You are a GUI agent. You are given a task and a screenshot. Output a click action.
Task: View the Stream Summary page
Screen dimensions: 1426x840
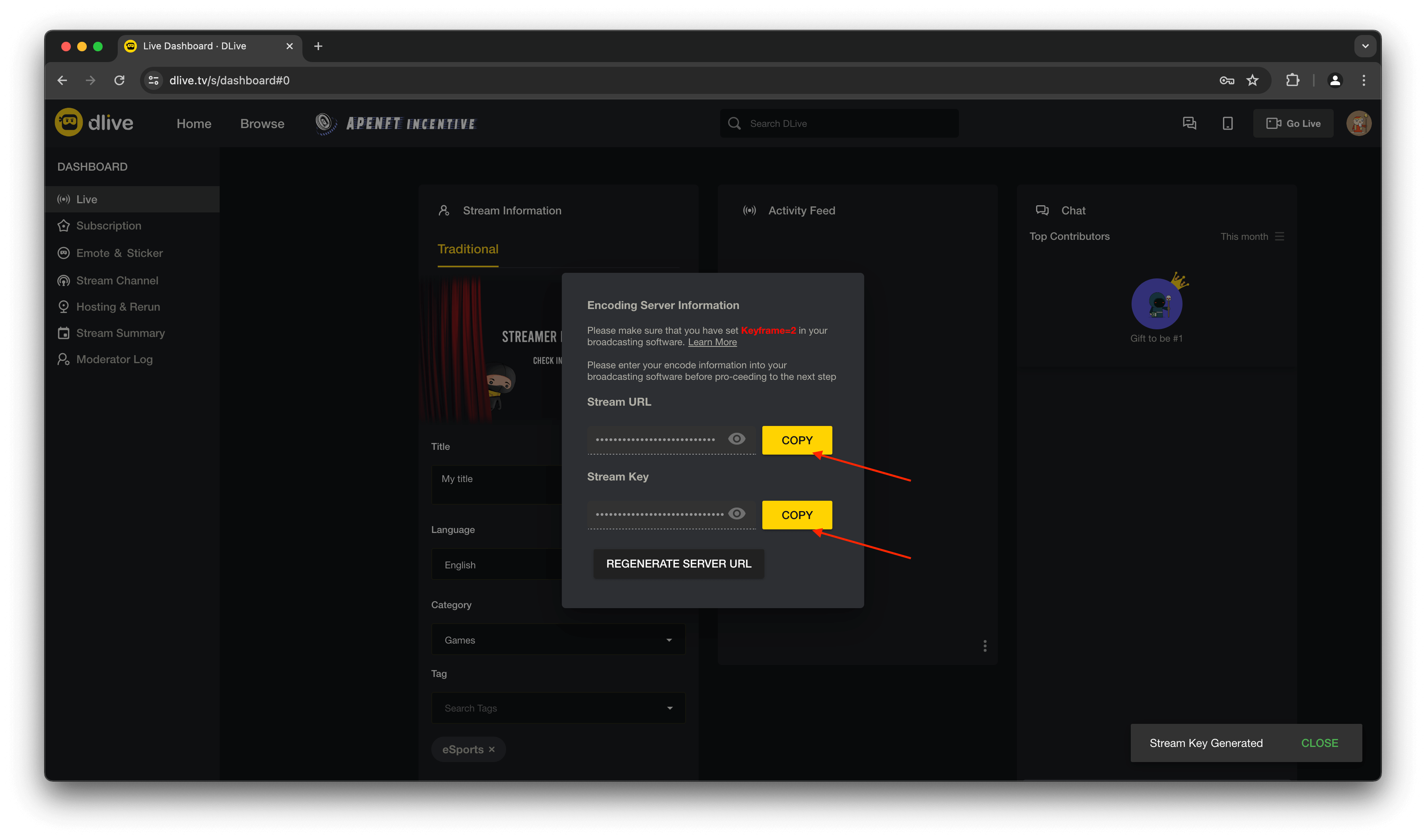point(120,333)
